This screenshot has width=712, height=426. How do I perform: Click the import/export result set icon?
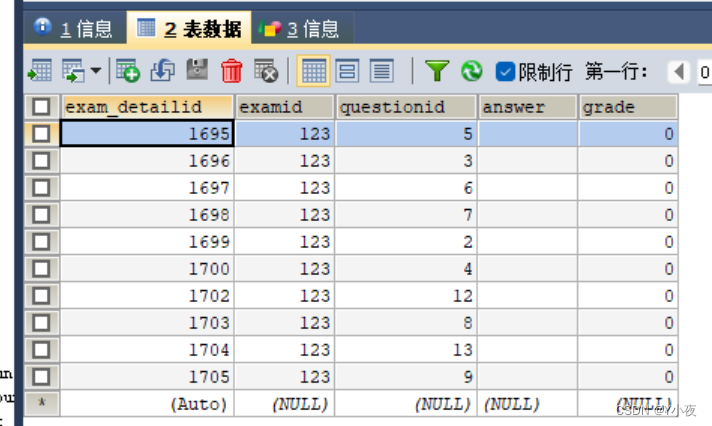coord(73,71)
